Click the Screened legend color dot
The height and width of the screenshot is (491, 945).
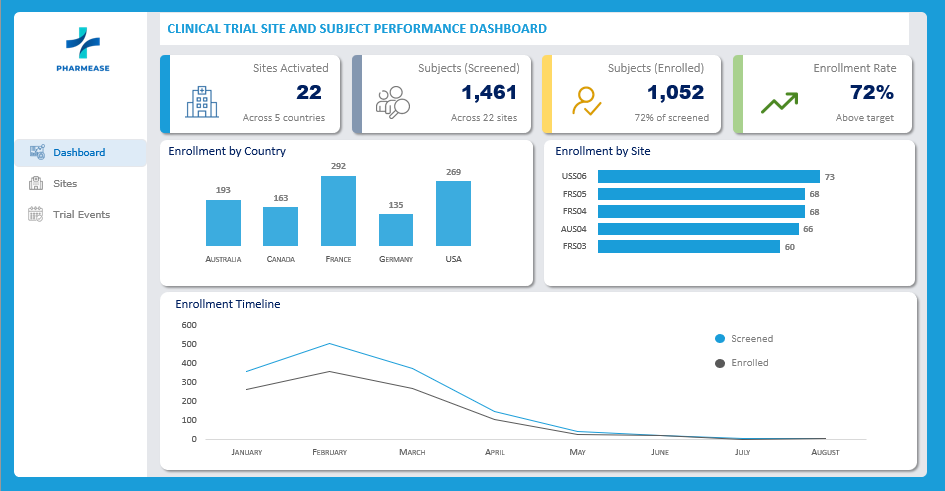[720, 339]
